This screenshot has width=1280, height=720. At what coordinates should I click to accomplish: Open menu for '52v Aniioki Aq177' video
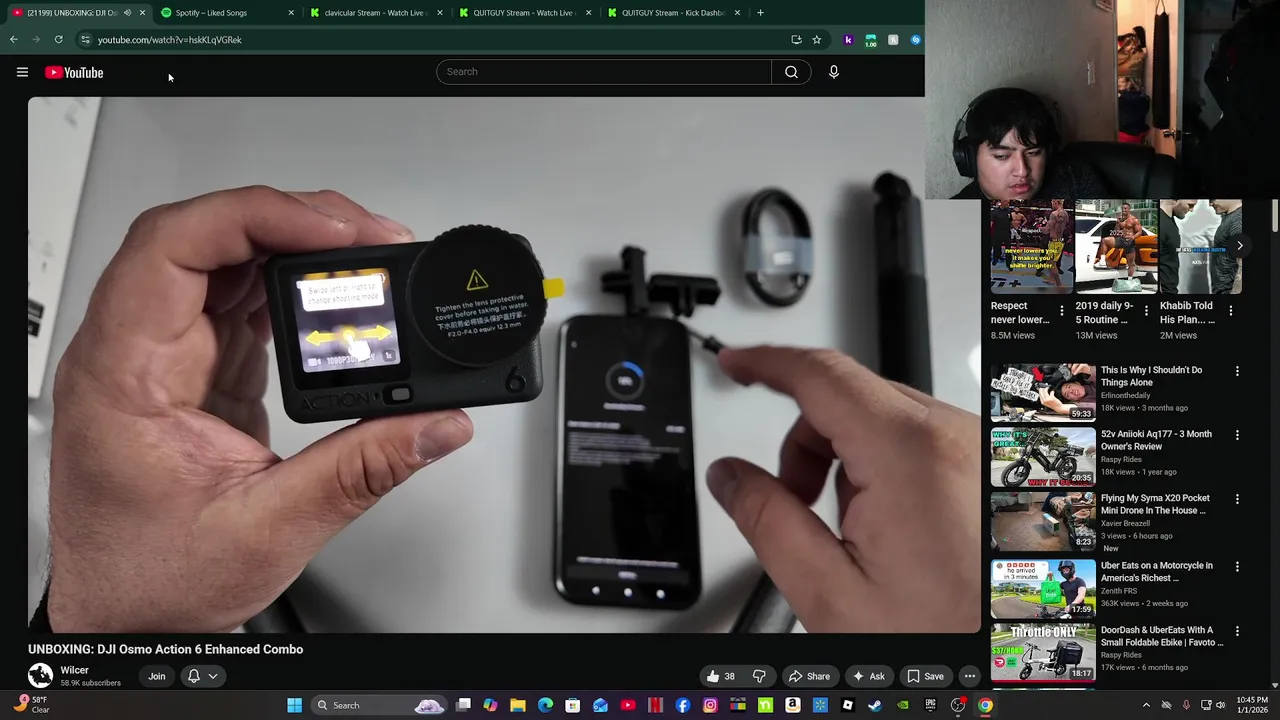(1237, 435)
